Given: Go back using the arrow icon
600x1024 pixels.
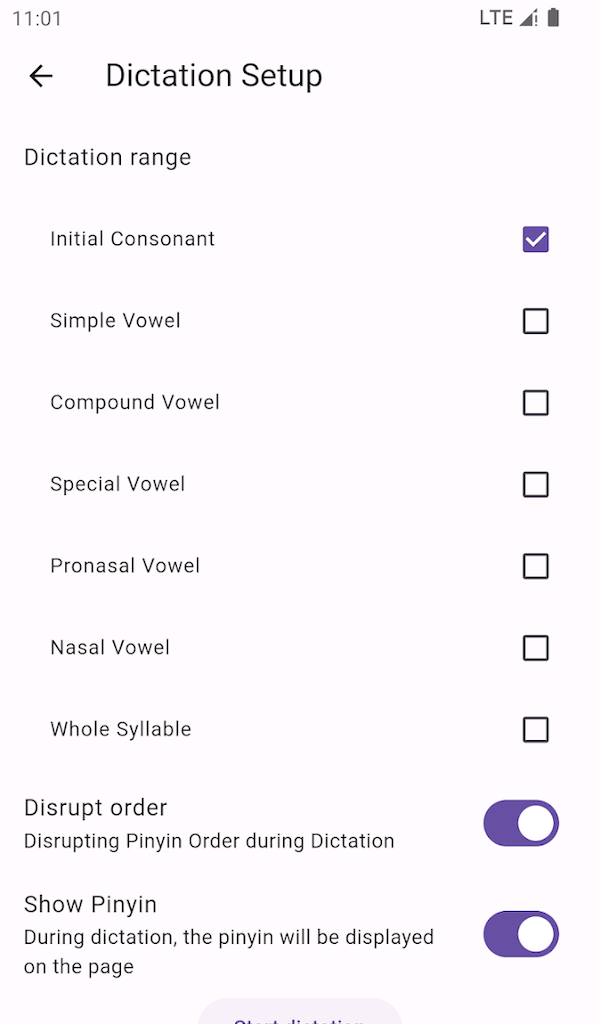Looking at the screenshot, I should click(41, 76).
